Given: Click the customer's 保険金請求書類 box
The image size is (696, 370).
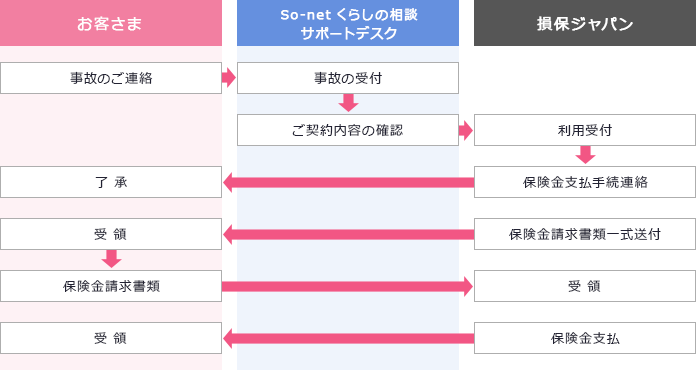Looking at the screenshot, I should coord(111,286).
